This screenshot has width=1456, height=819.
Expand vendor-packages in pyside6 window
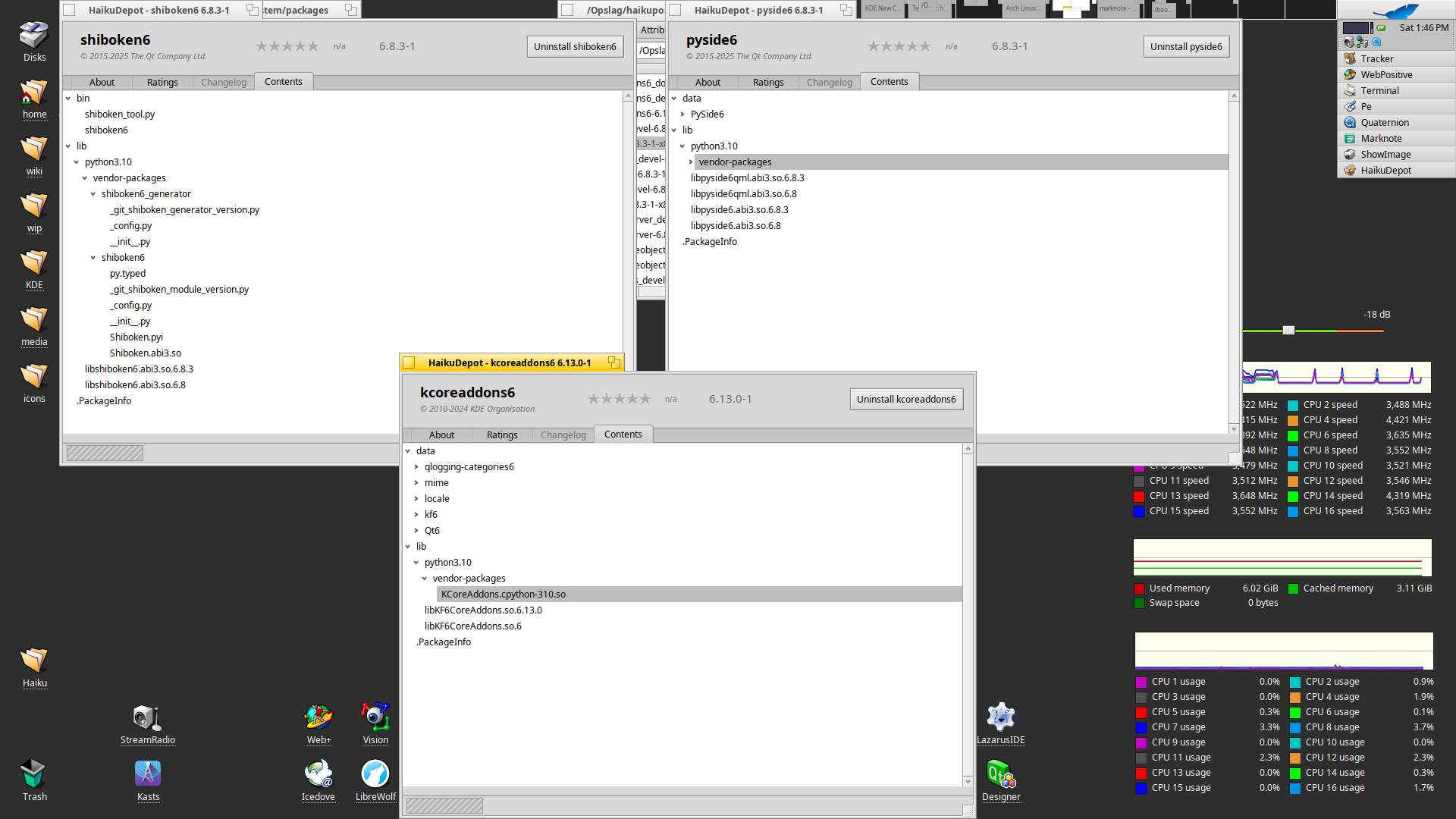click(x=691, y=162)
